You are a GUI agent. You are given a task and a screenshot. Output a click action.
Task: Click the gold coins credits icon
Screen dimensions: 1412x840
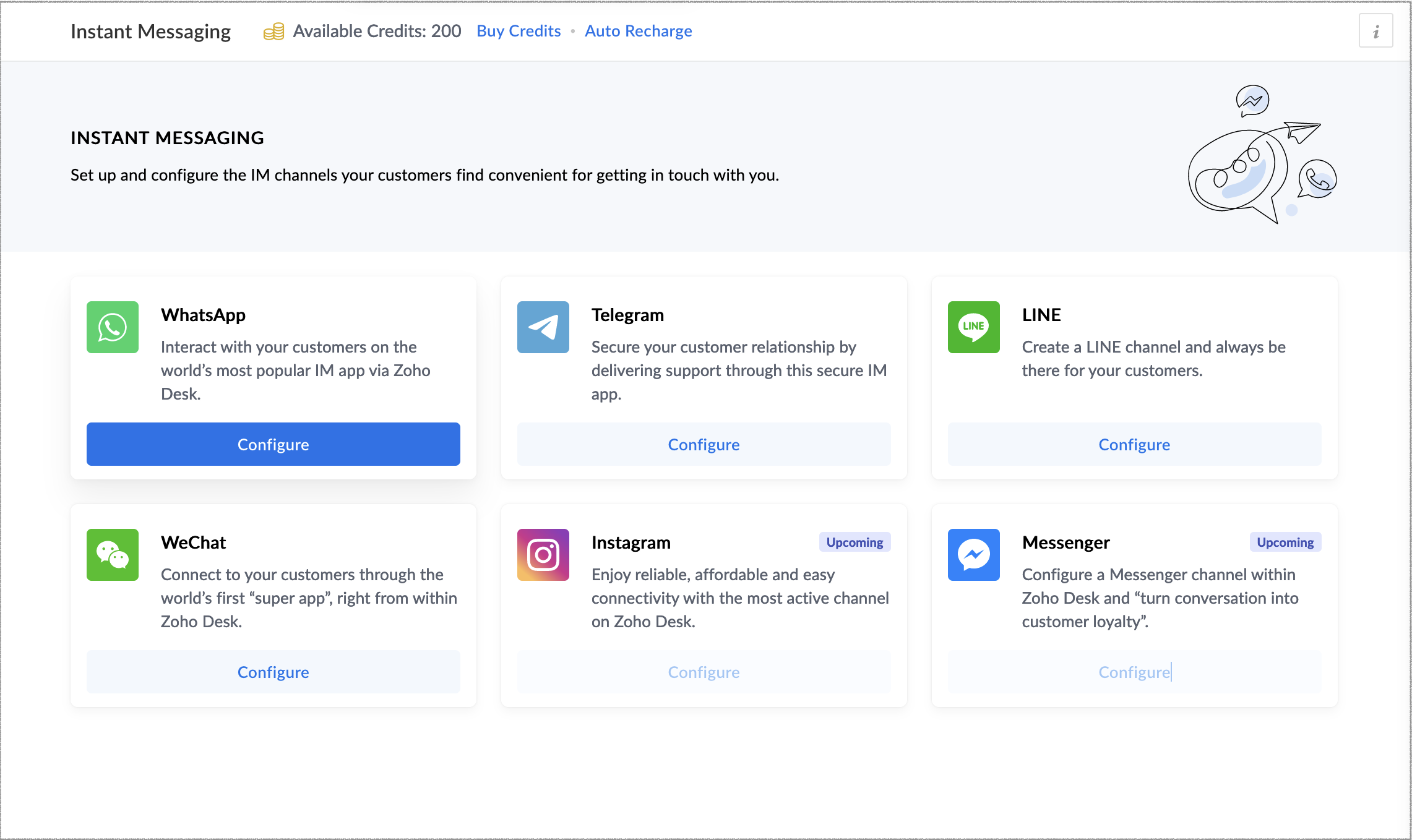point(273,31)
